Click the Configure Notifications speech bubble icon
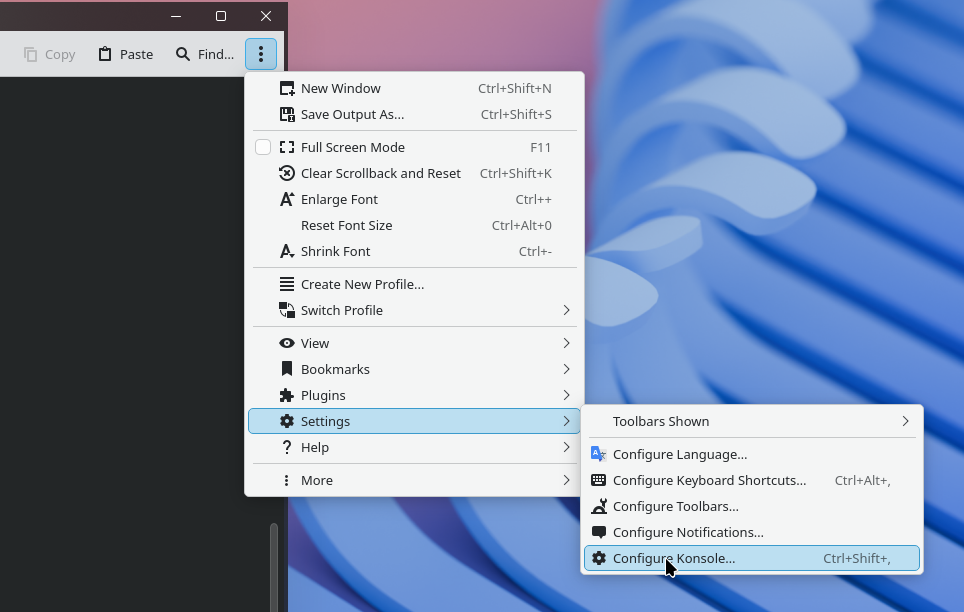This screenshot has height=612, width=964. (x=598, y=533)
